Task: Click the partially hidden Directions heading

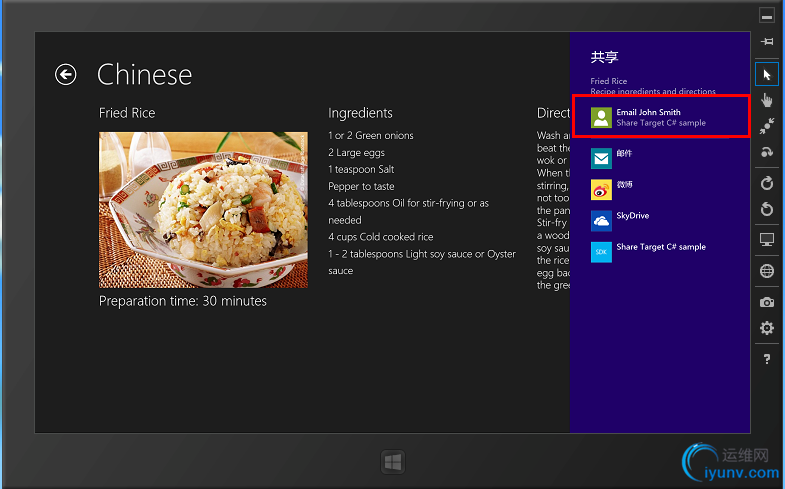Action: (553, 113)
